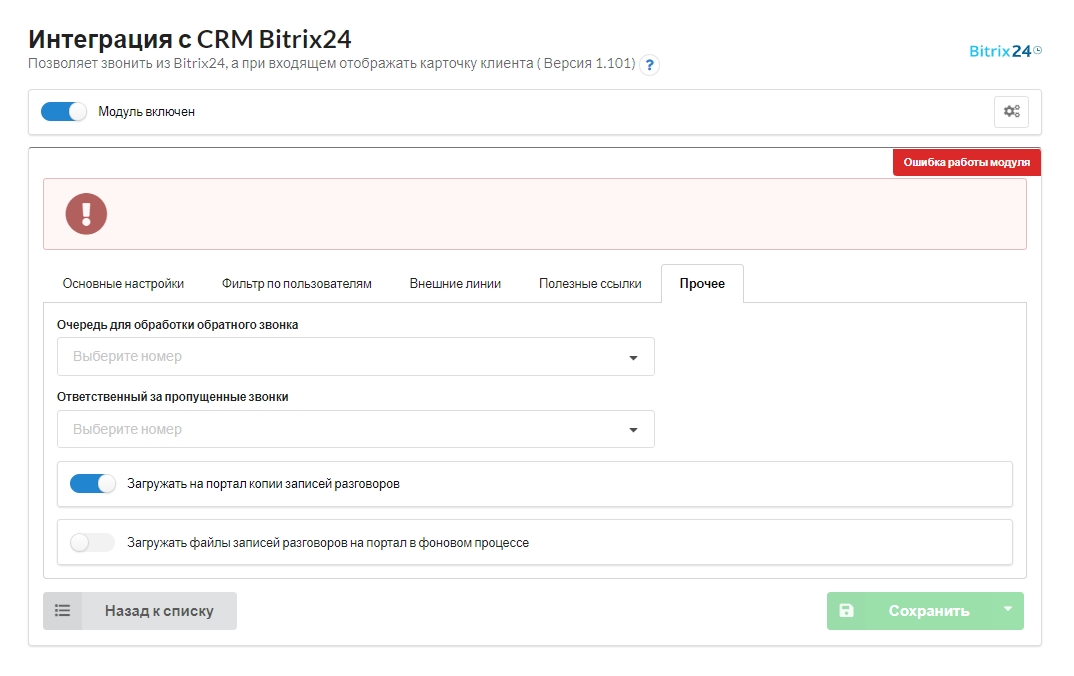This screenshot has height=676, width=1074.
Task: Open module settings gears icon
Action: point(1011,112)
